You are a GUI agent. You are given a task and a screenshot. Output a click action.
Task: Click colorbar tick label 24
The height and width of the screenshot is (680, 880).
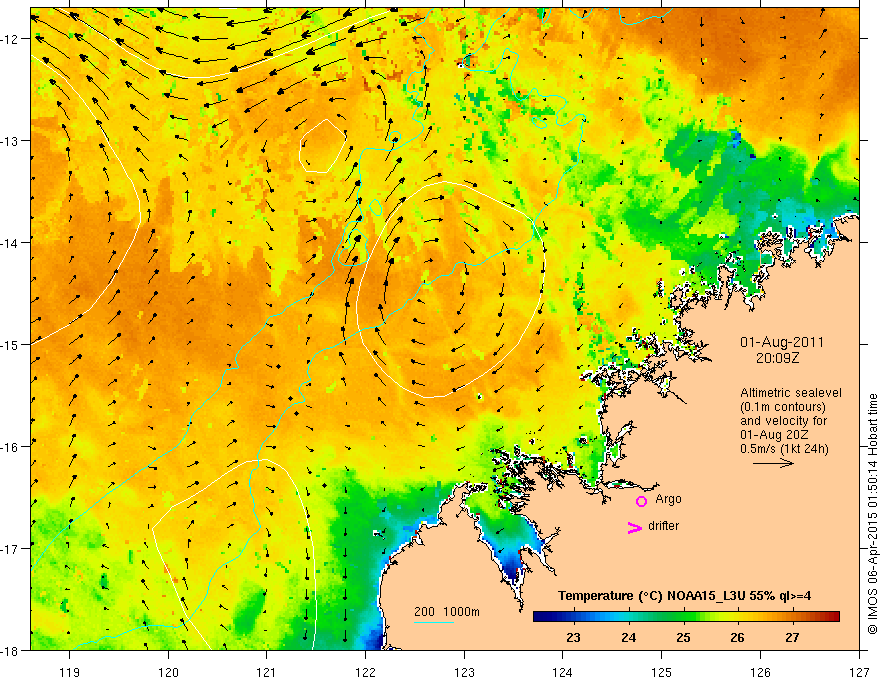tap(629, 638)
